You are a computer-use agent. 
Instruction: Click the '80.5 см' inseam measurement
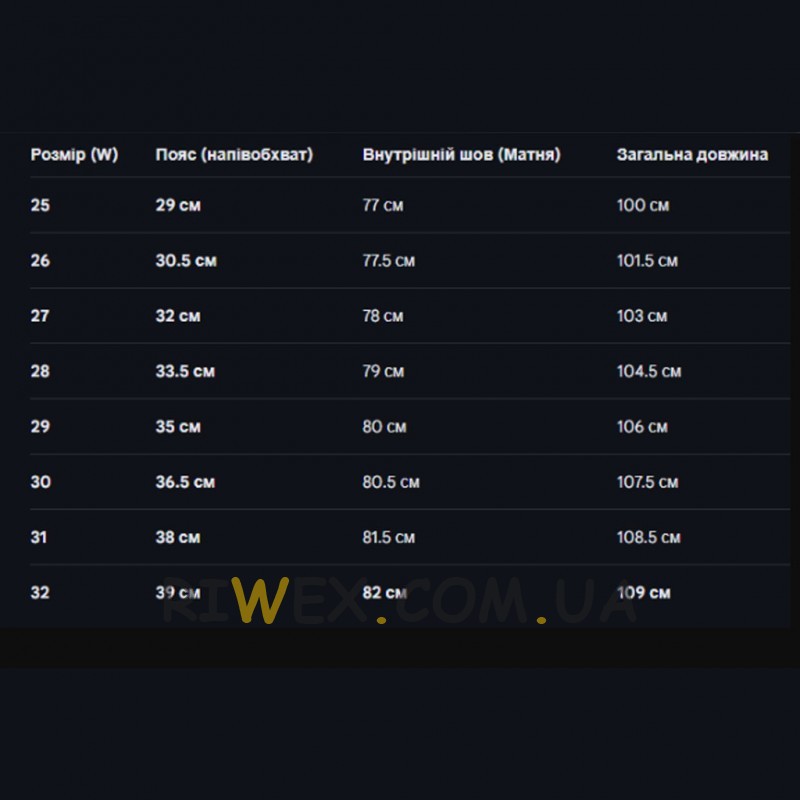coord(391,482)
